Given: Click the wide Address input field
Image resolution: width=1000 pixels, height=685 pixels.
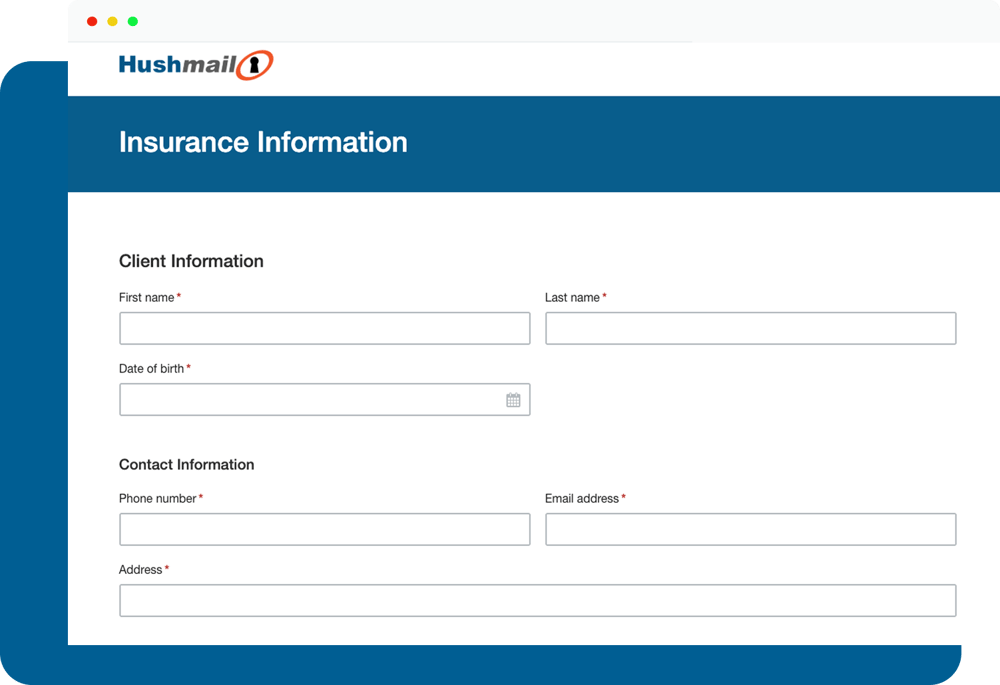Looking at the screenshot, I should point(538,600).
